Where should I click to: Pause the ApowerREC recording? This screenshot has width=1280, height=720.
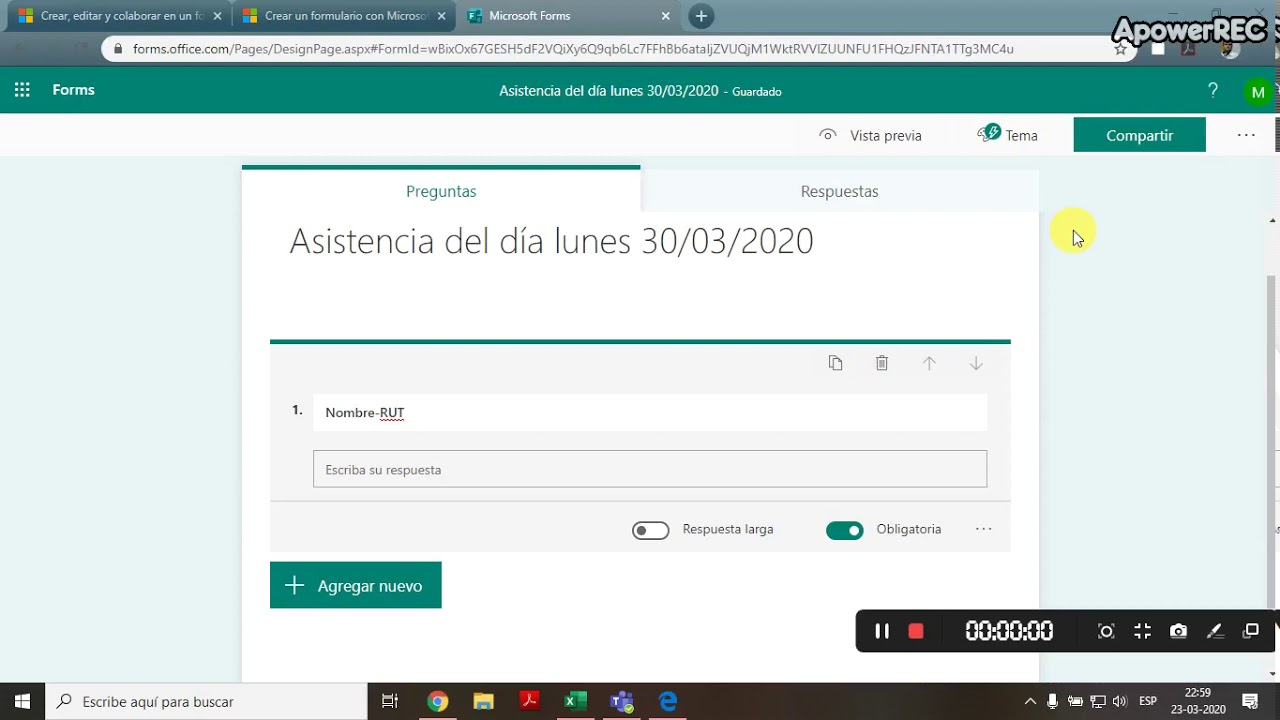[882, 631]
